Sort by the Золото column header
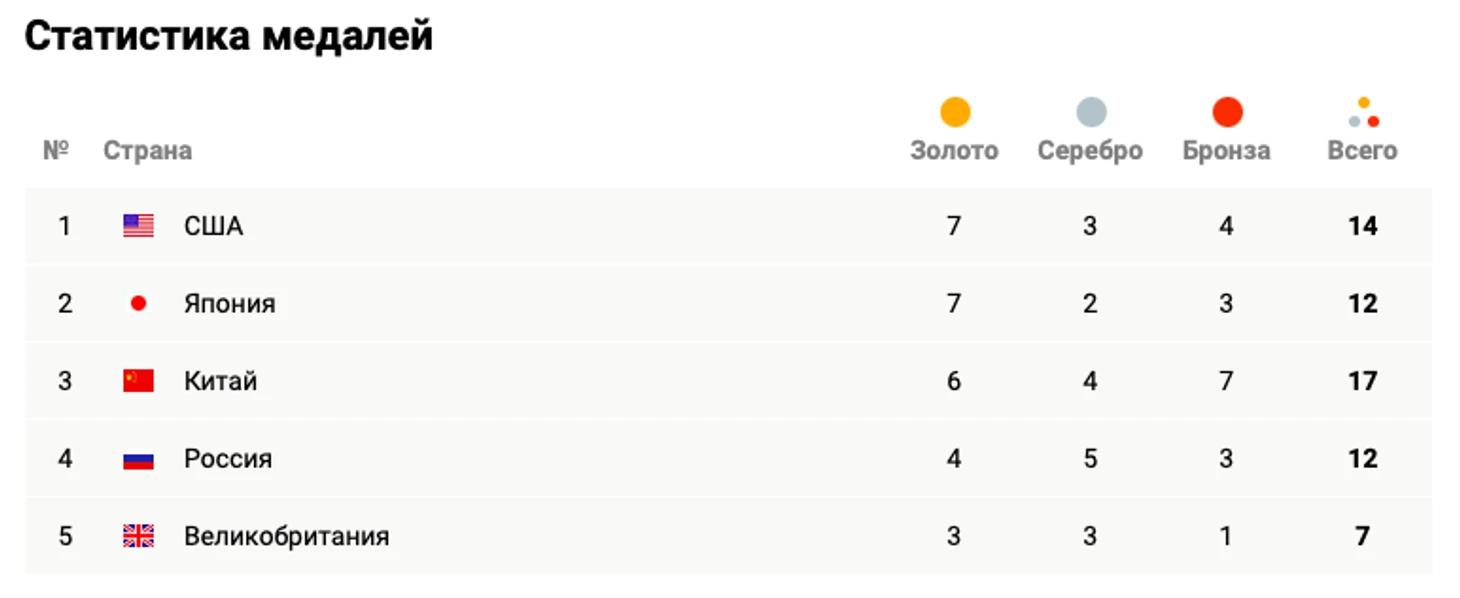 click(954, 151)
